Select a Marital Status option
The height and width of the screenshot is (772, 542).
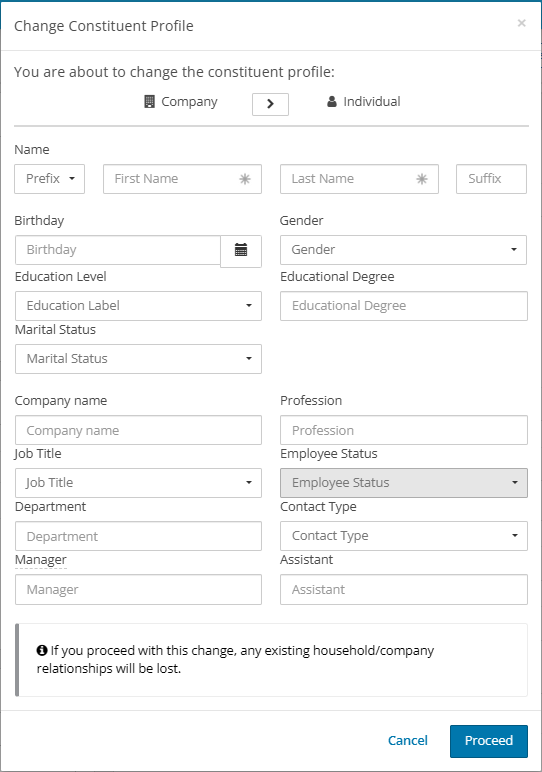tap(138, 359)
